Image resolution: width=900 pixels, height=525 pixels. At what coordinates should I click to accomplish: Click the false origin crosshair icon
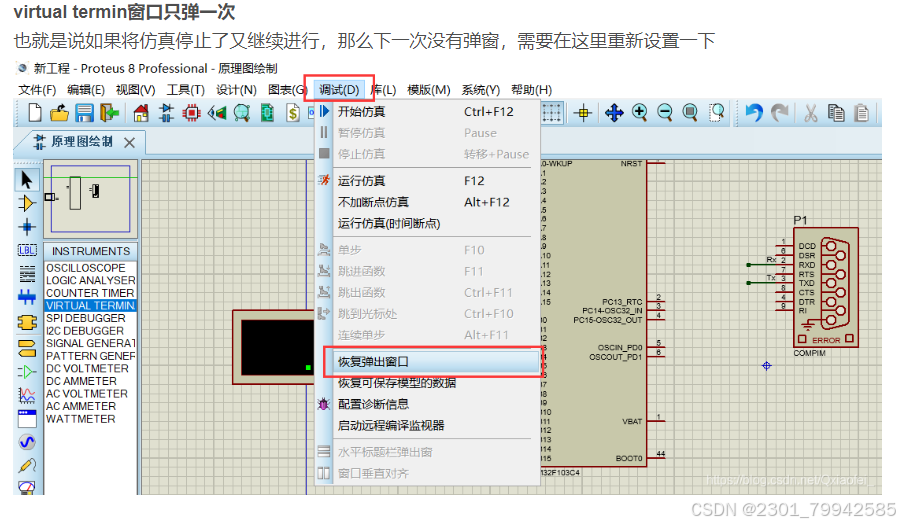click(x=583, y=112)
